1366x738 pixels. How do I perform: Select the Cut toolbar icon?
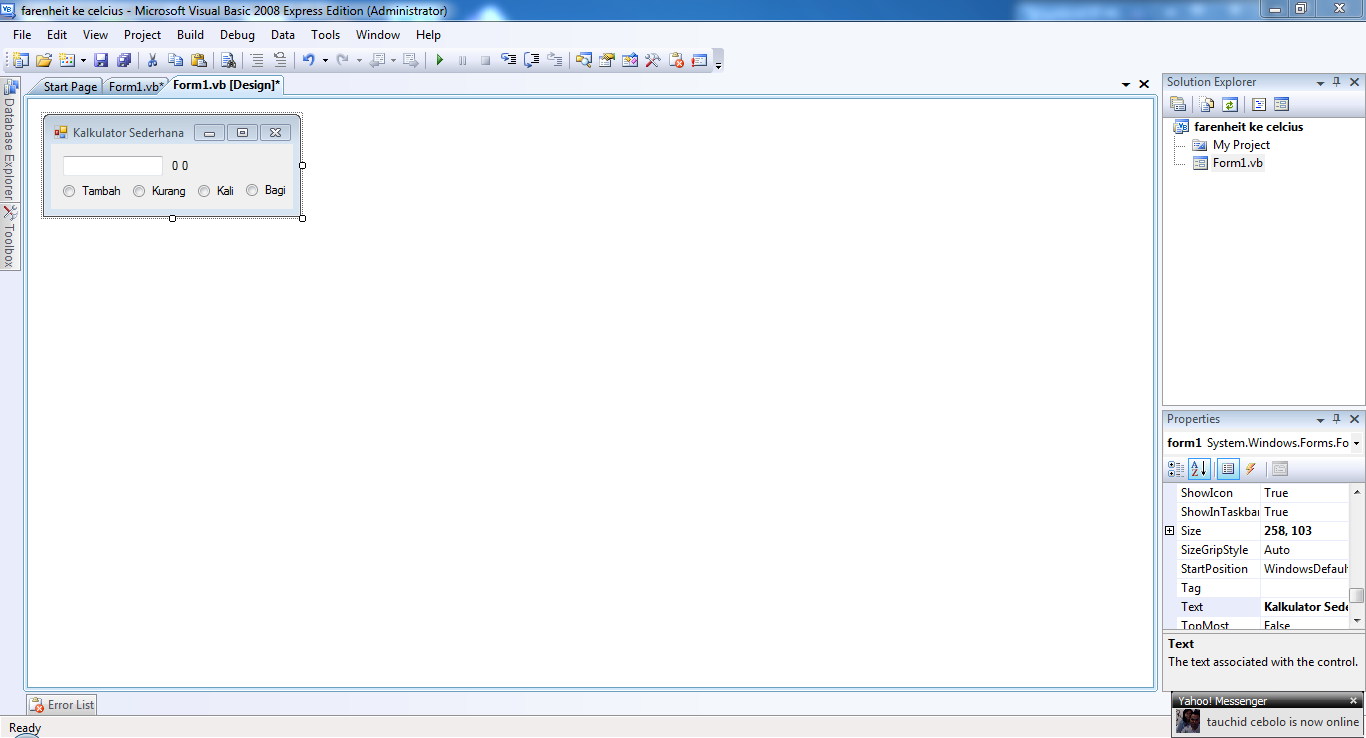pos(152,60)
